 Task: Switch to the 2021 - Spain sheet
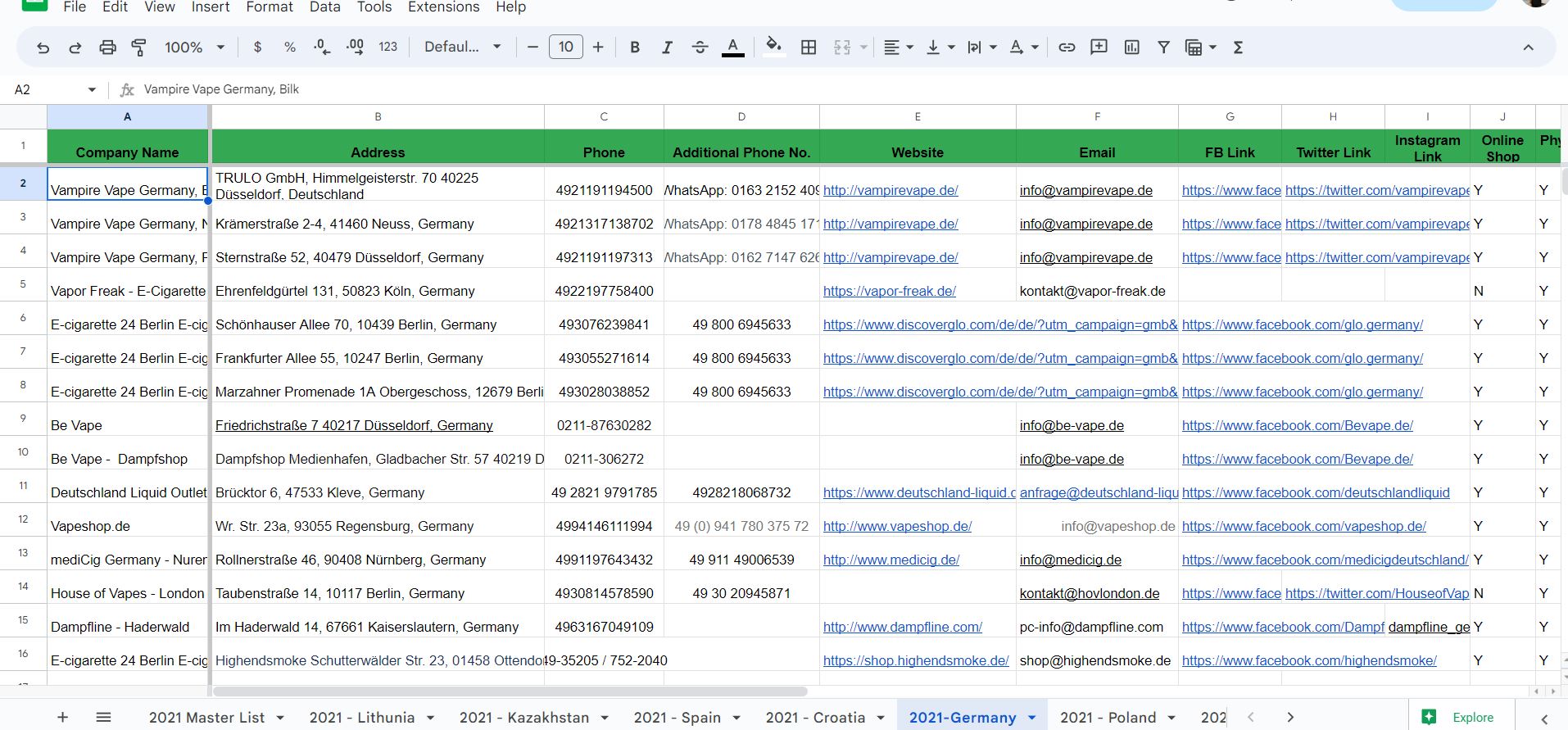678,718
